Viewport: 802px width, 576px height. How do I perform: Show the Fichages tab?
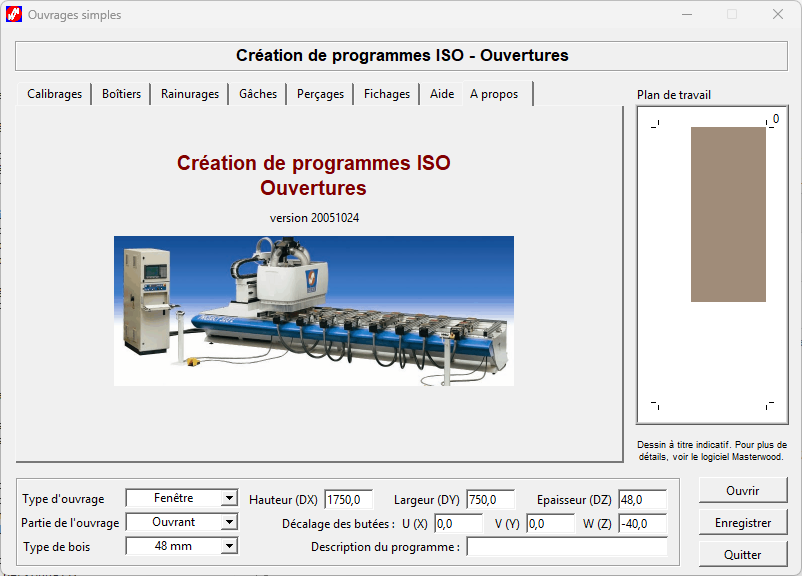tap(387, 94)
